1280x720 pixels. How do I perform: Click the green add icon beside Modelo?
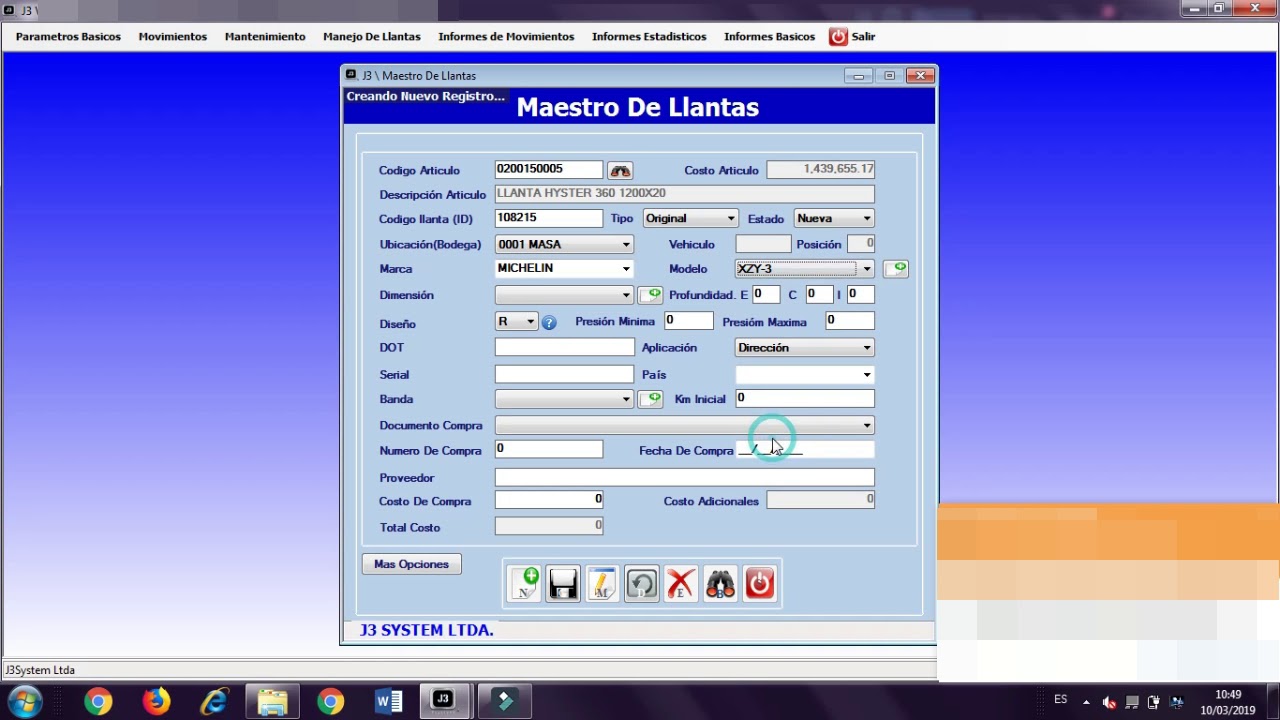[x=896, y=269]
